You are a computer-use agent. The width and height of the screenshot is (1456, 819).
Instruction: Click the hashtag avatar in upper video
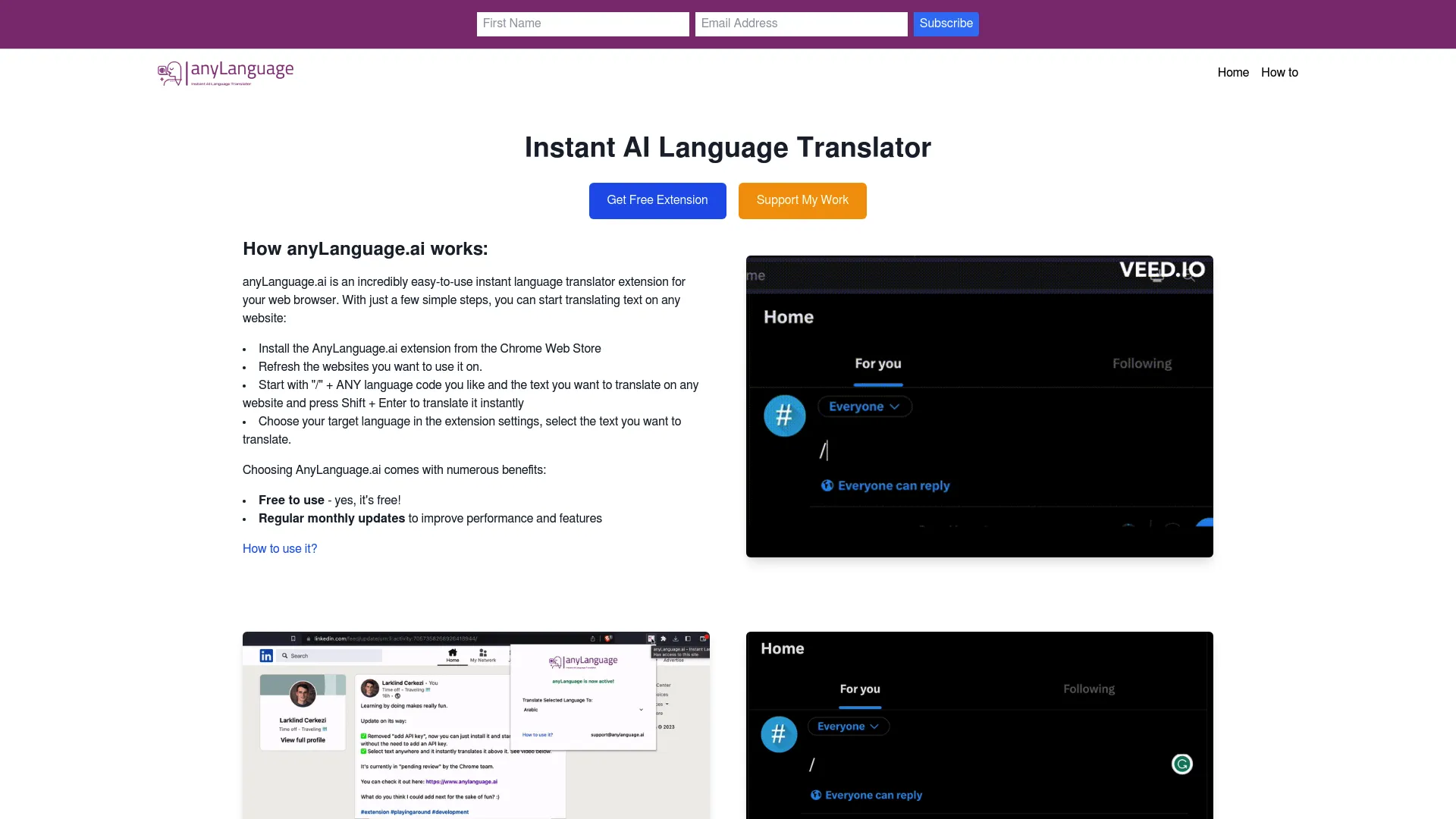[x=784, y=416]
